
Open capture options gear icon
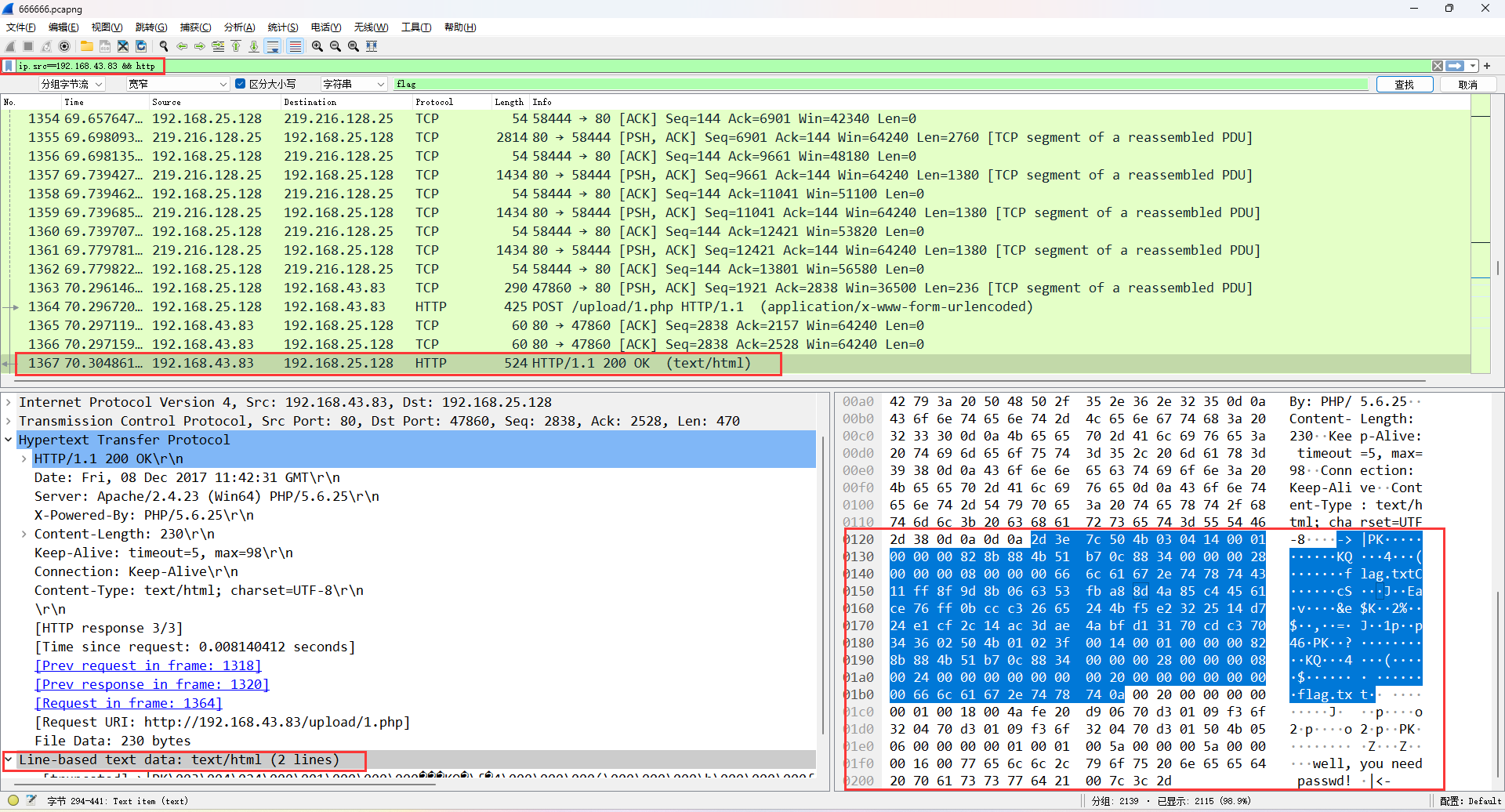click(x=64, y=46)
